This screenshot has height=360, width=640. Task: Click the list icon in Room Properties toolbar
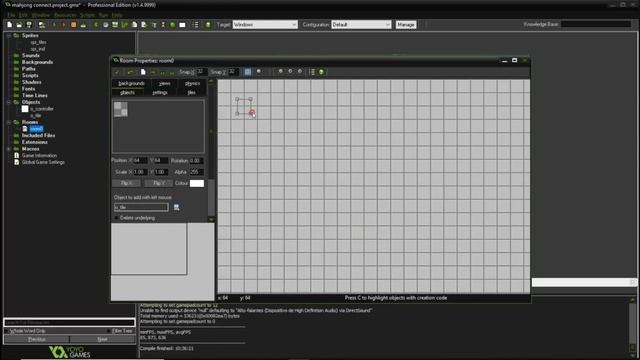pos(312,72)
